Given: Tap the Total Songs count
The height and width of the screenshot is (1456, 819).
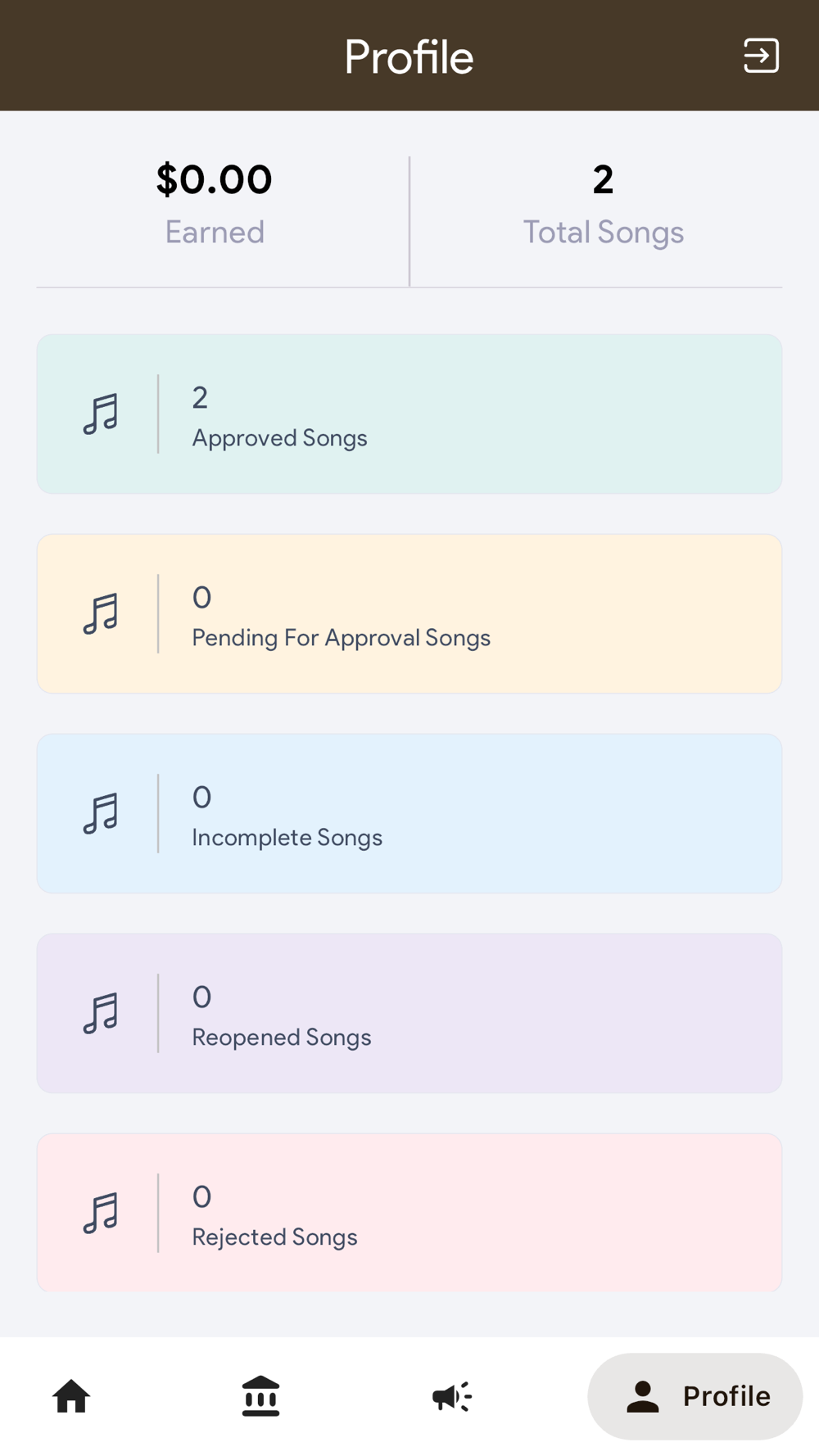Looking at the screenshot, I should (x=603, y=179).
